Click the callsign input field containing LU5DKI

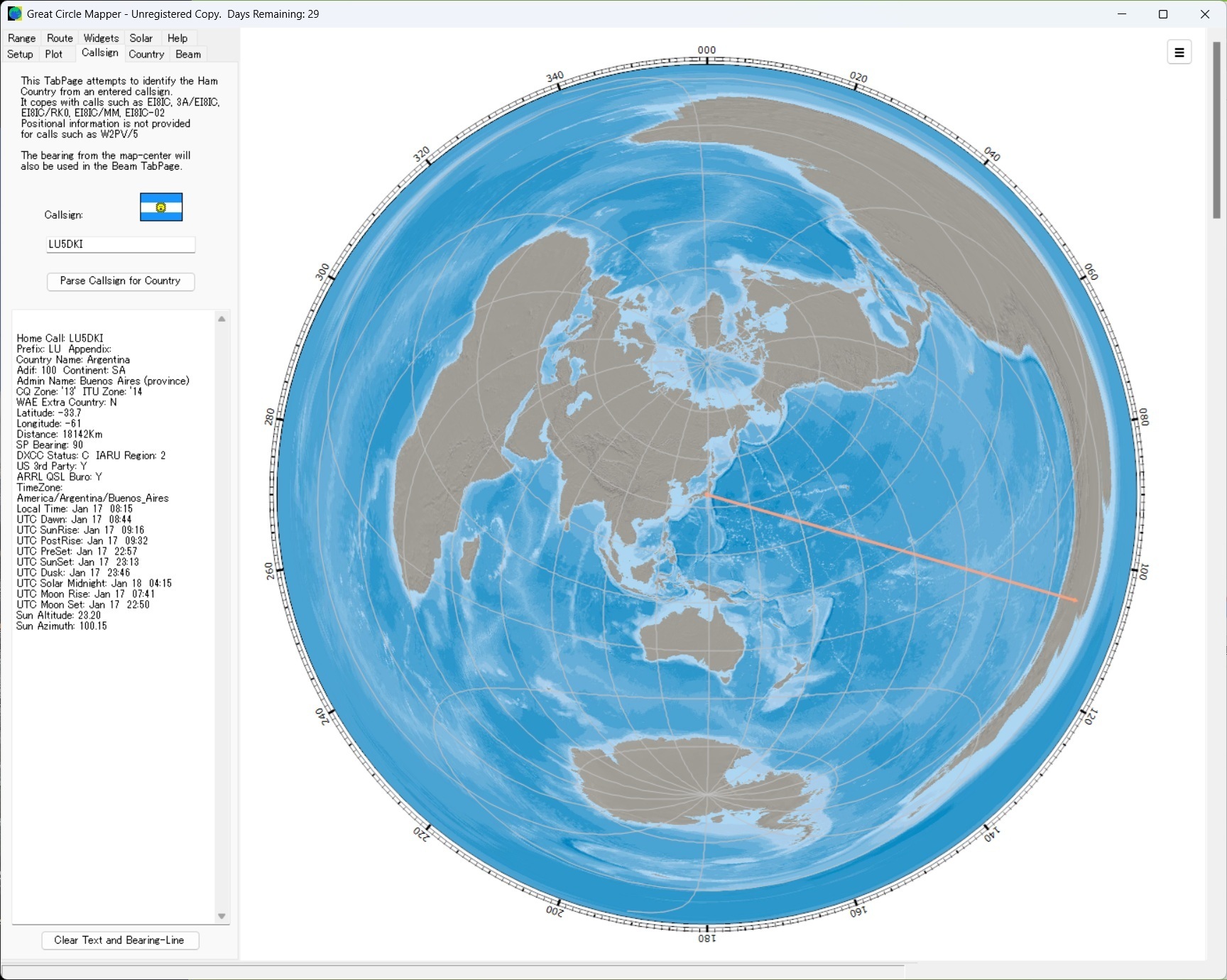(120, 244)
